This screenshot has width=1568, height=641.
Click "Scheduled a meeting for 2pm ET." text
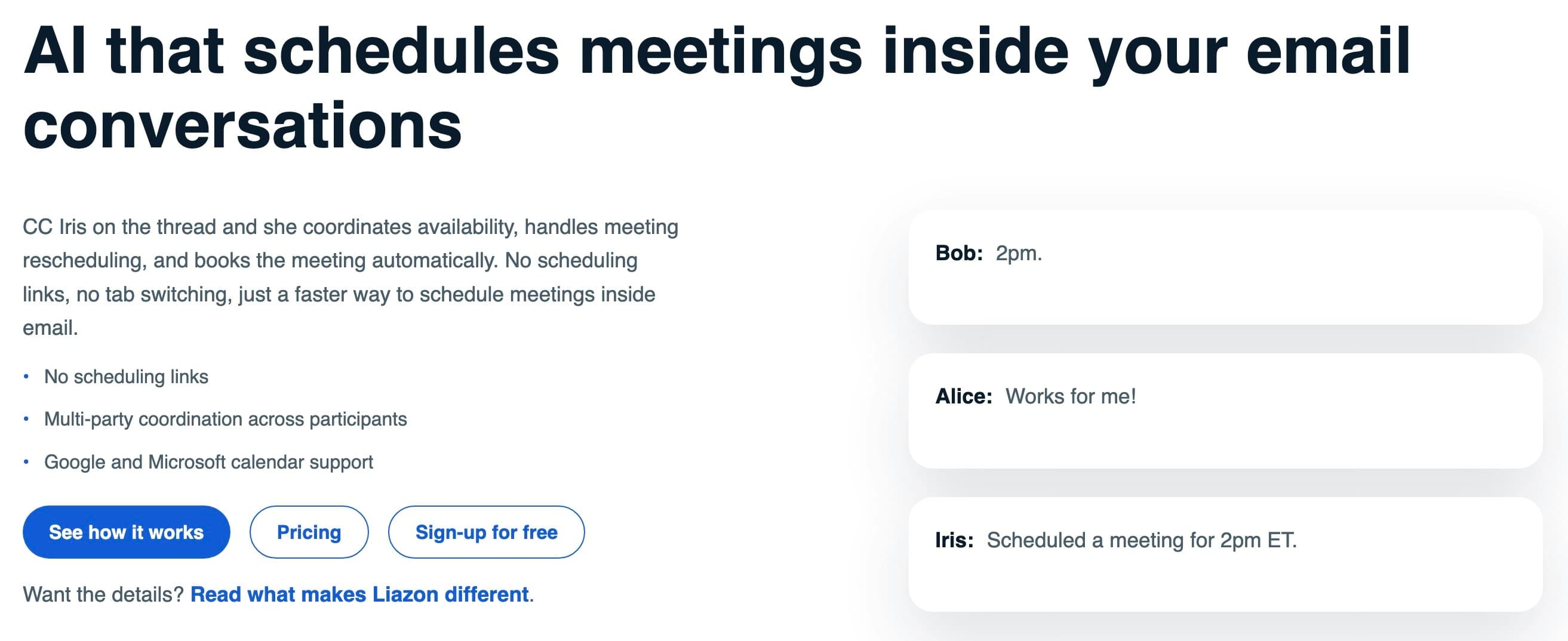pyautogui.click(x=1141, y=540)
